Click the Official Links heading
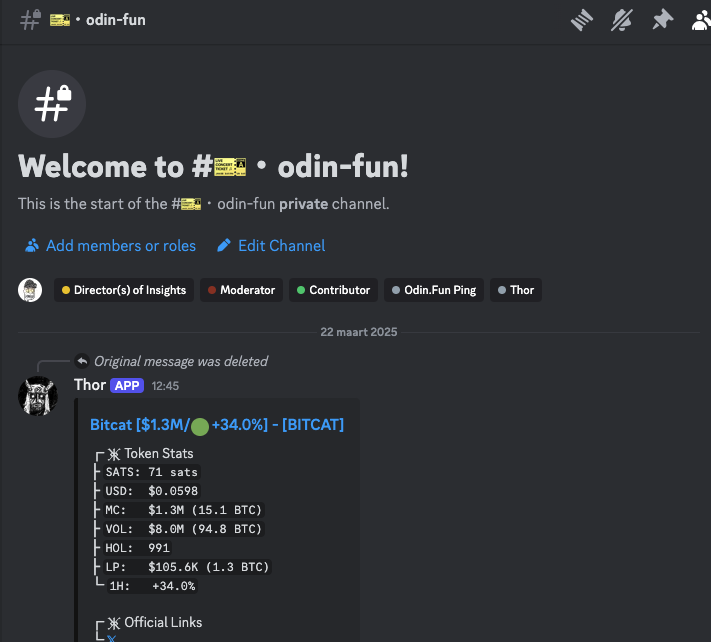 click(x=163, y=623)
